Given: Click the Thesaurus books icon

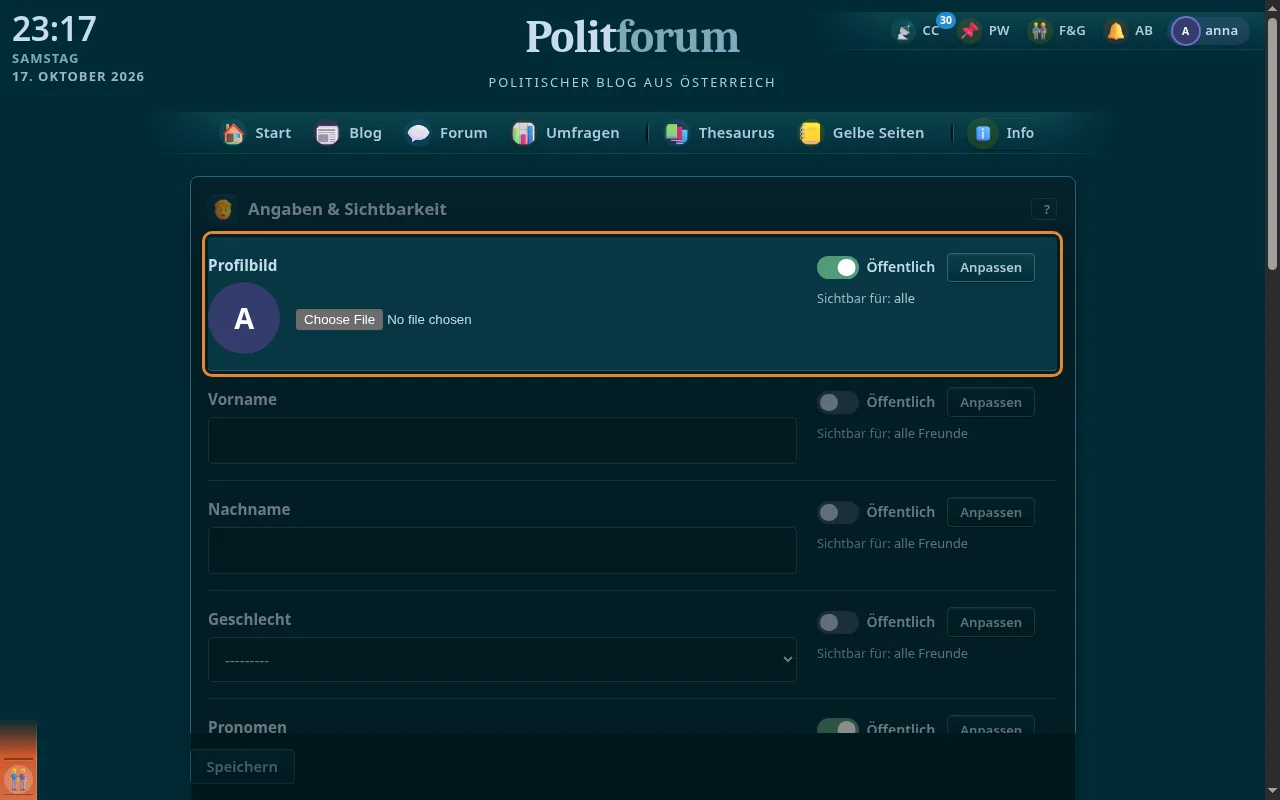Looking at the screenshot, I should tap(677, 133).
